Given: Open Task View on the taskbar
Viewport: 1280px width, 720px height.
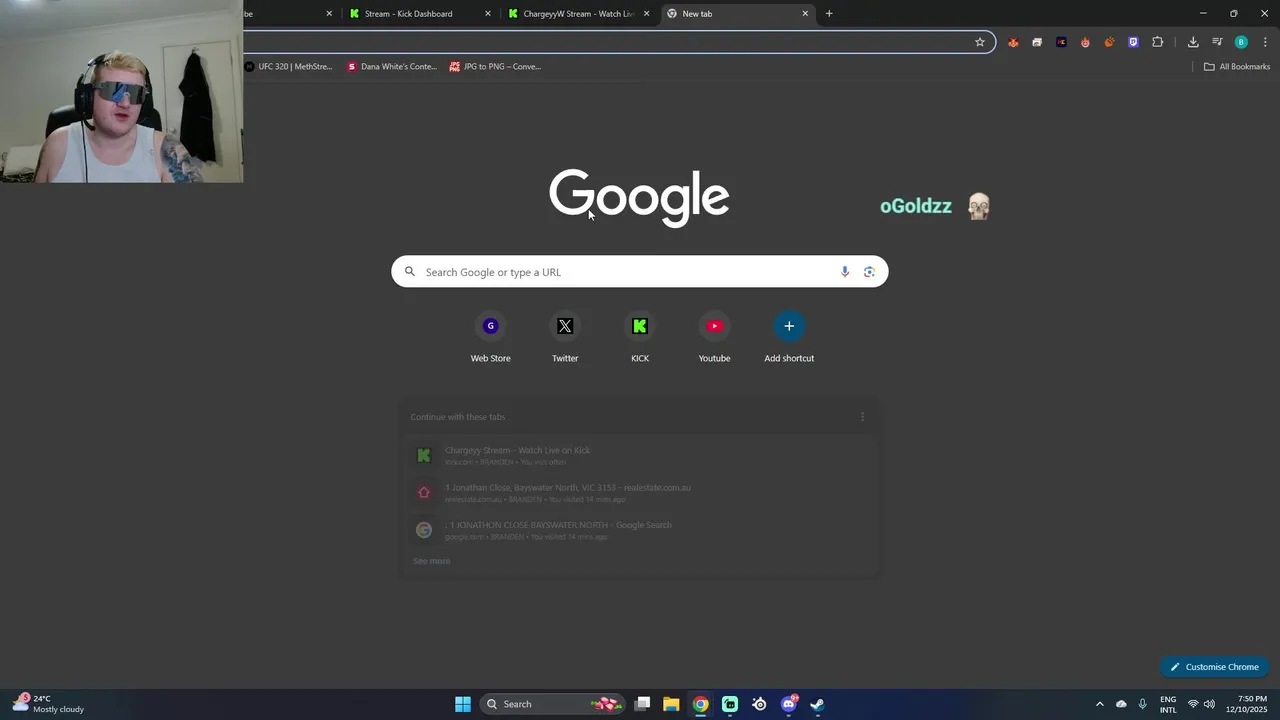Looking at the screenshot, I should pos(643,704).
